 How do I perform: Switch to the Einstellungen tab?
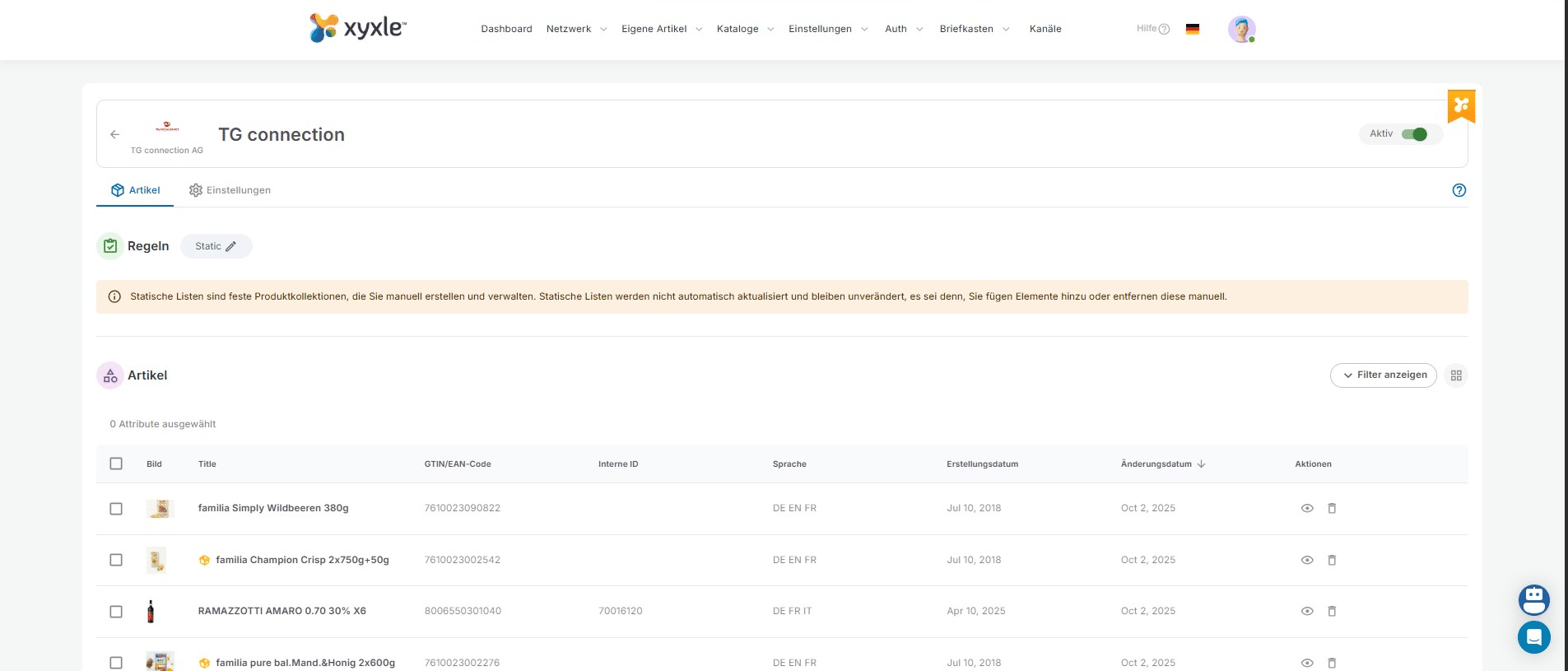click(x=230, y=190)
